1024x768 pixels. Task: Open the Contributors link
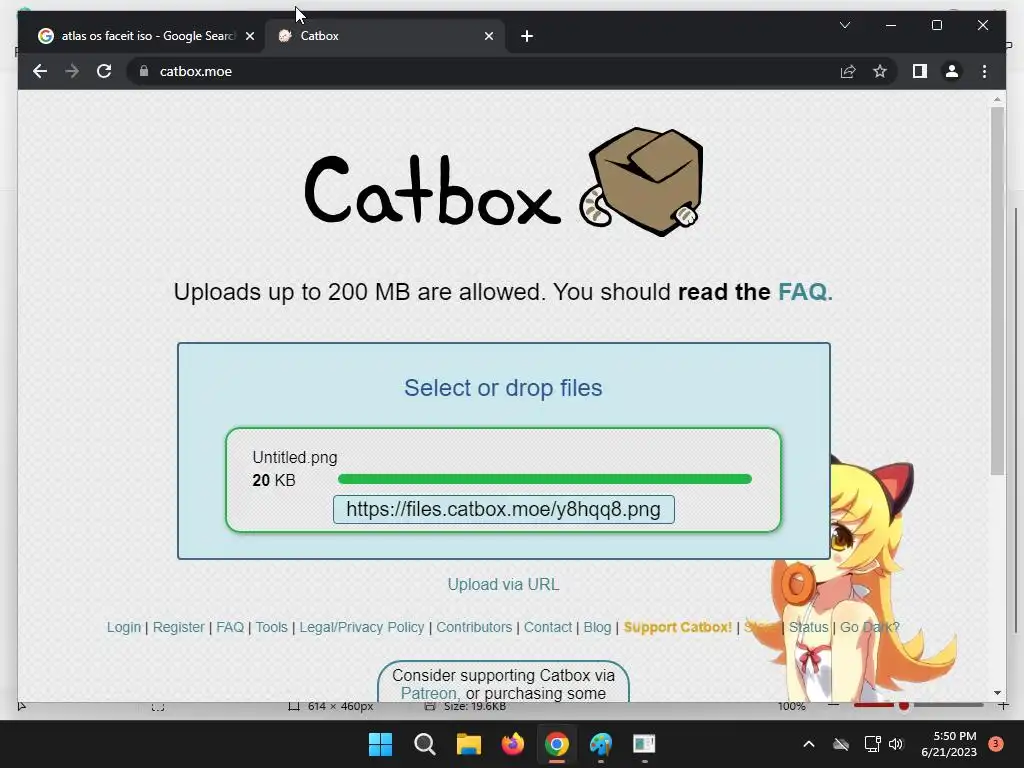pyautogui.click(x=474, y=627)
